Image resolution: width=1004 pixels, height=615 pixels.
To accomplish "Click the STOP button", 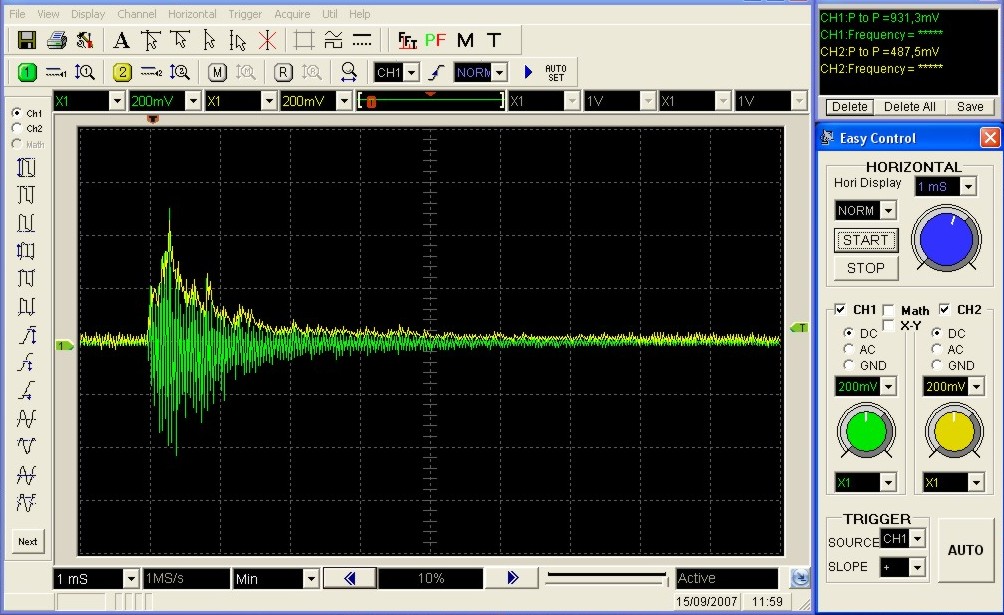I will pos(866,268).
